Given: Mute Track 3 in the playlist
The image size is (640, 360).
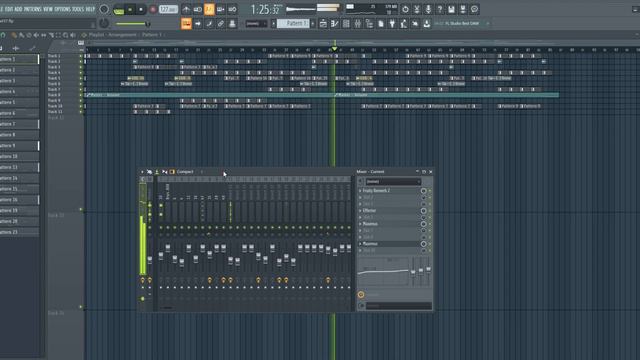Looking at the screenshot, I should coord(81,67).
